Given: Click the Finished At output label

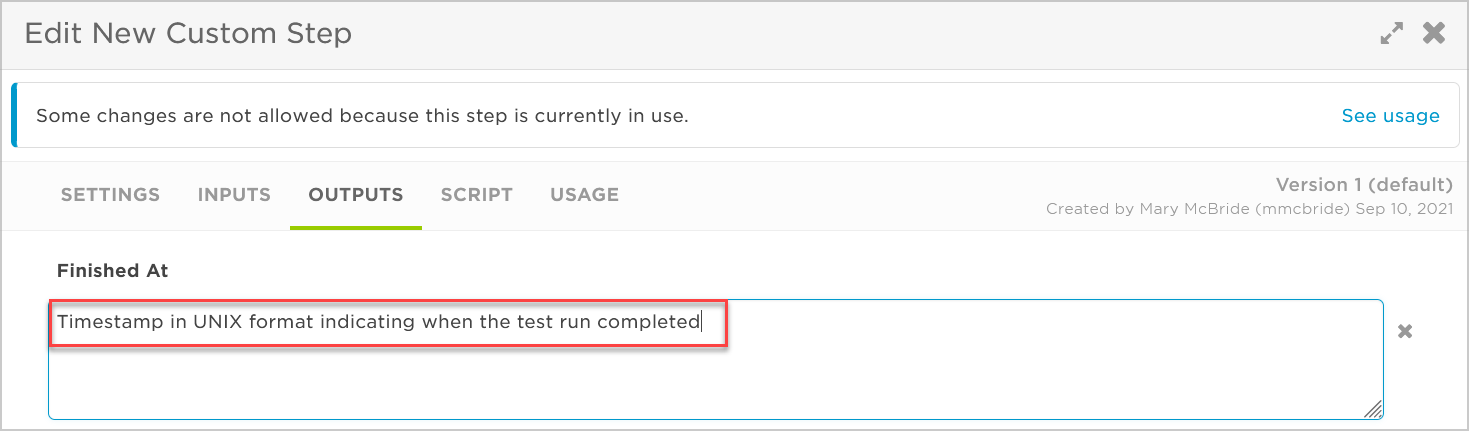Looking at the screenshot, I should tap(112, 270).
